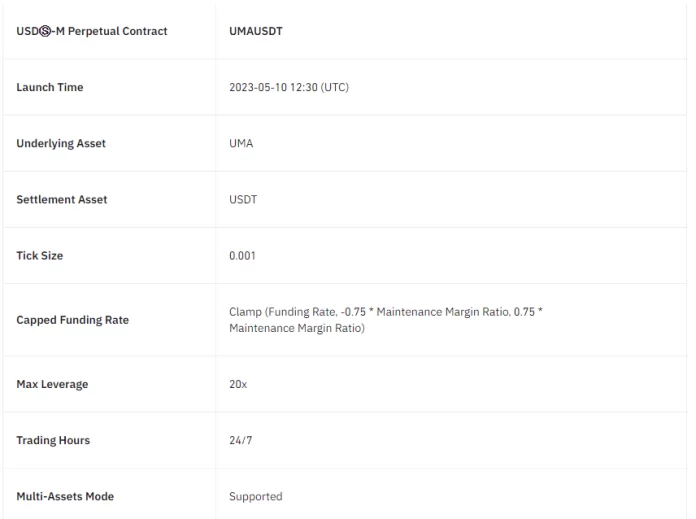Click the circled S symbol in USDⓈ-M
696x519 pixels.
coord(44,31)
